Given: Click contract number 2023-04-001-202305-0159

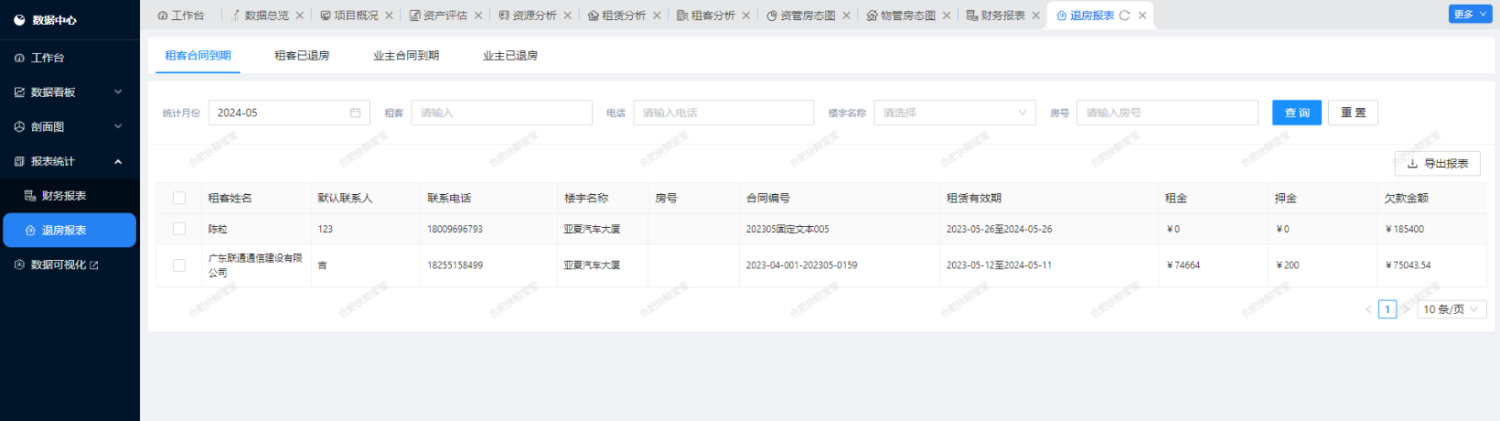Looking at the screenshot, I should point(802,265).
